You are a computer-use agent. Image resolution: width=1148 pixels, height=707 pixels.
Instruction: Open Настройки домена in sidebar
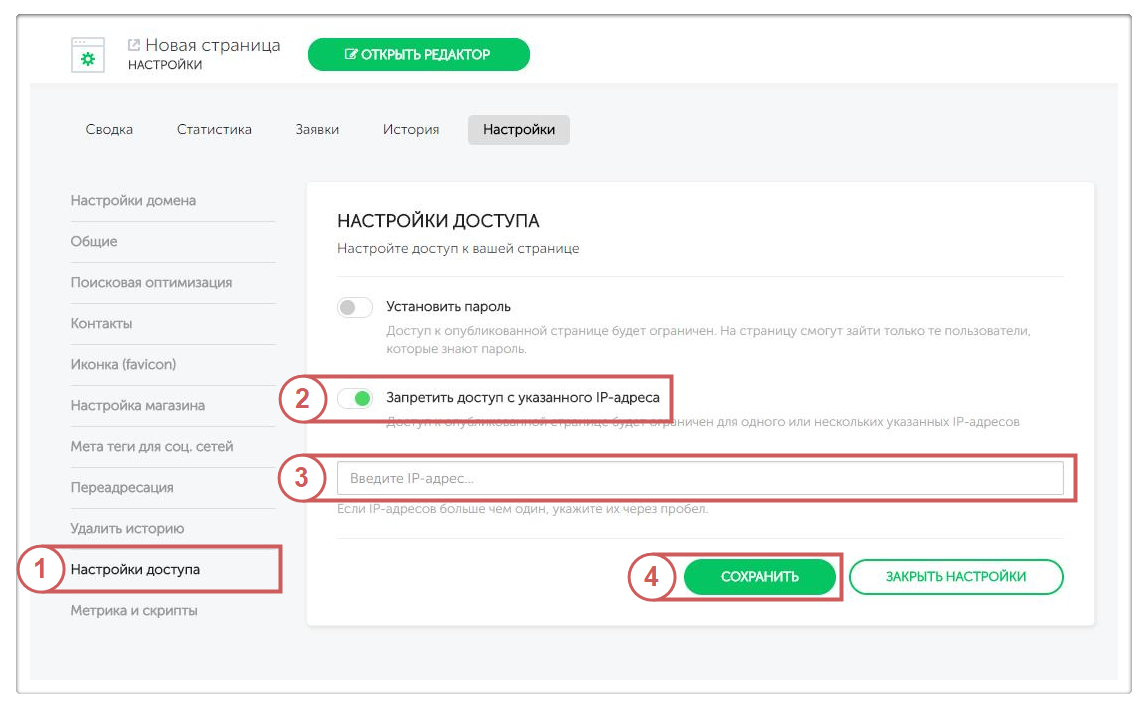click(133, 200)
